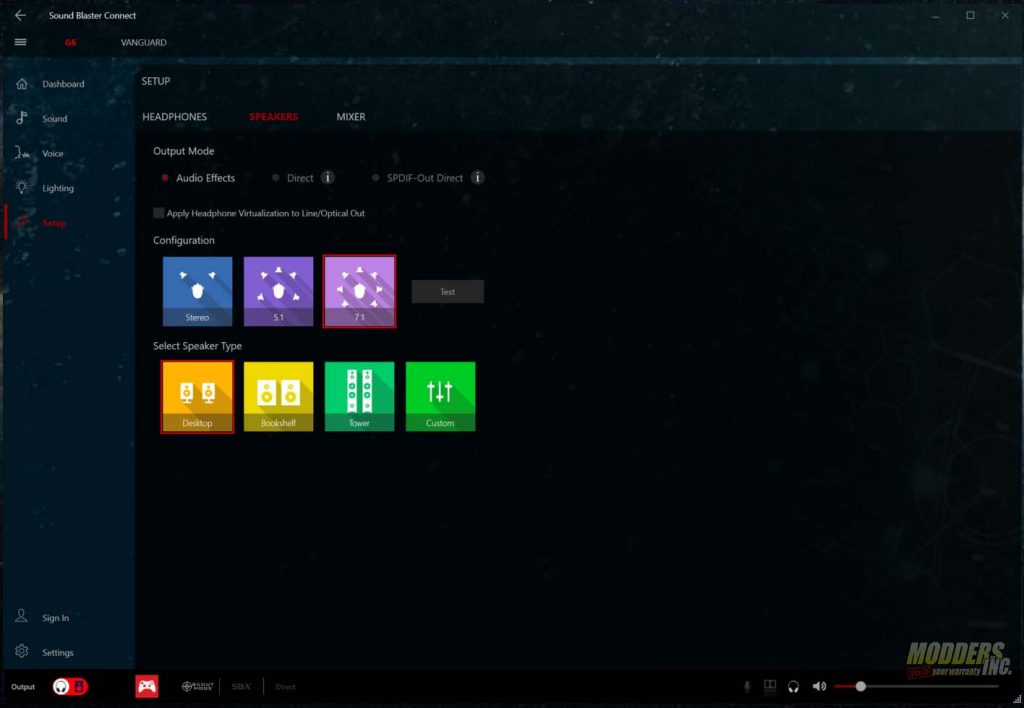Open the Sound section in sidebar
Screen dimensions: 1024x708
(x=55, y=118)
